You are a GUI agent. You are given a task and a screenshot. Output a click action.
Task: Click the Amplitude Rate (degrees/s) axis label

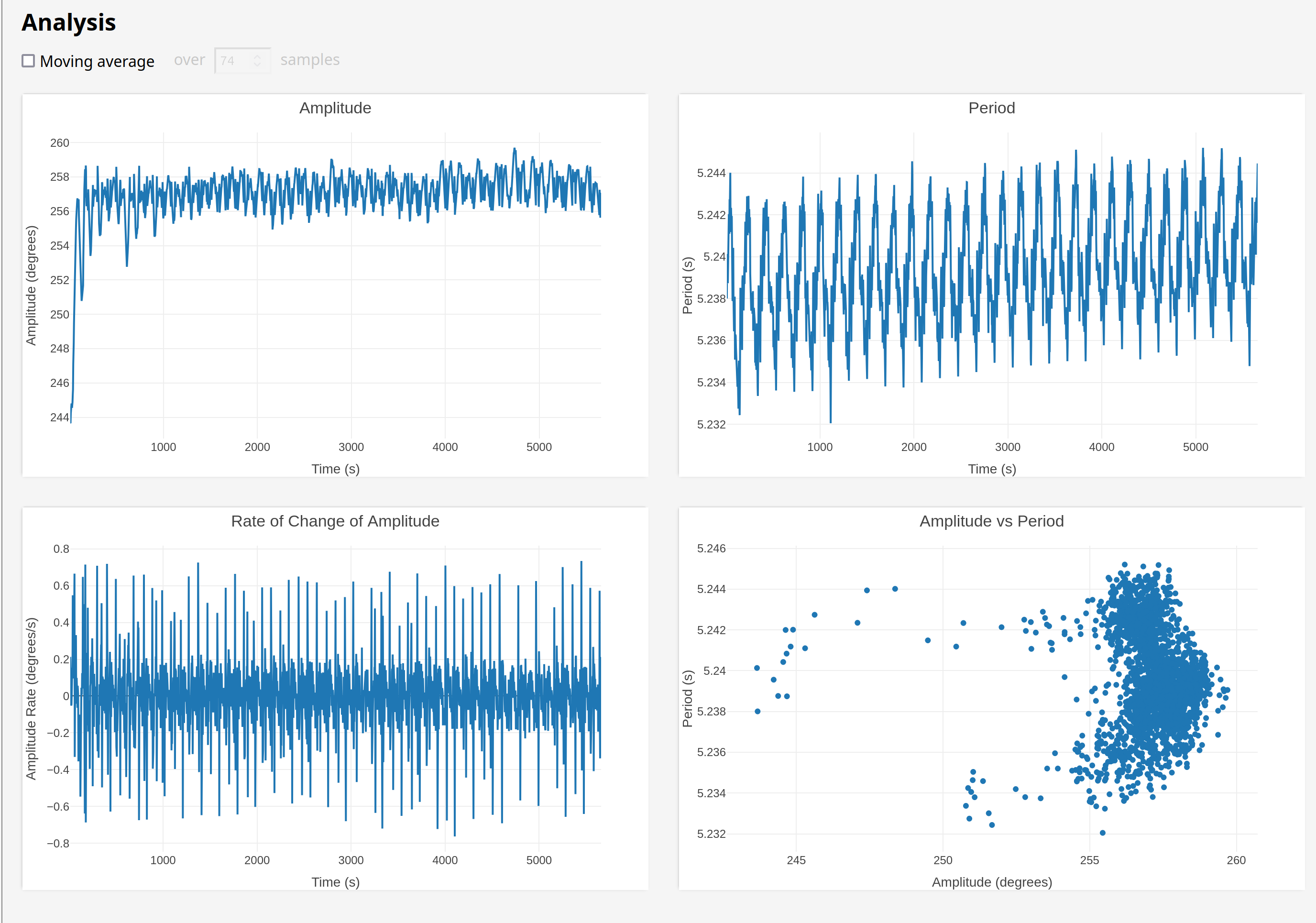[31, 698]
